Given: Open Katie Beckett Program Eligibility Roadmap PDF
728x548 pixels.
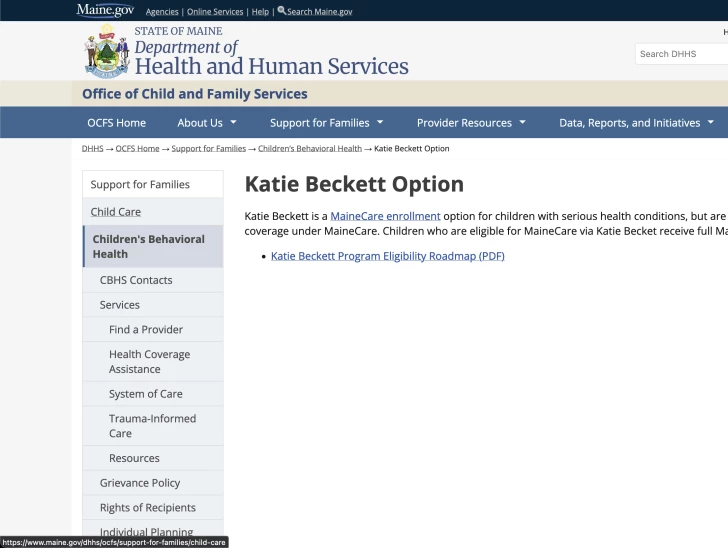Looking at the screenshot, I should click(x=387, y=256).
